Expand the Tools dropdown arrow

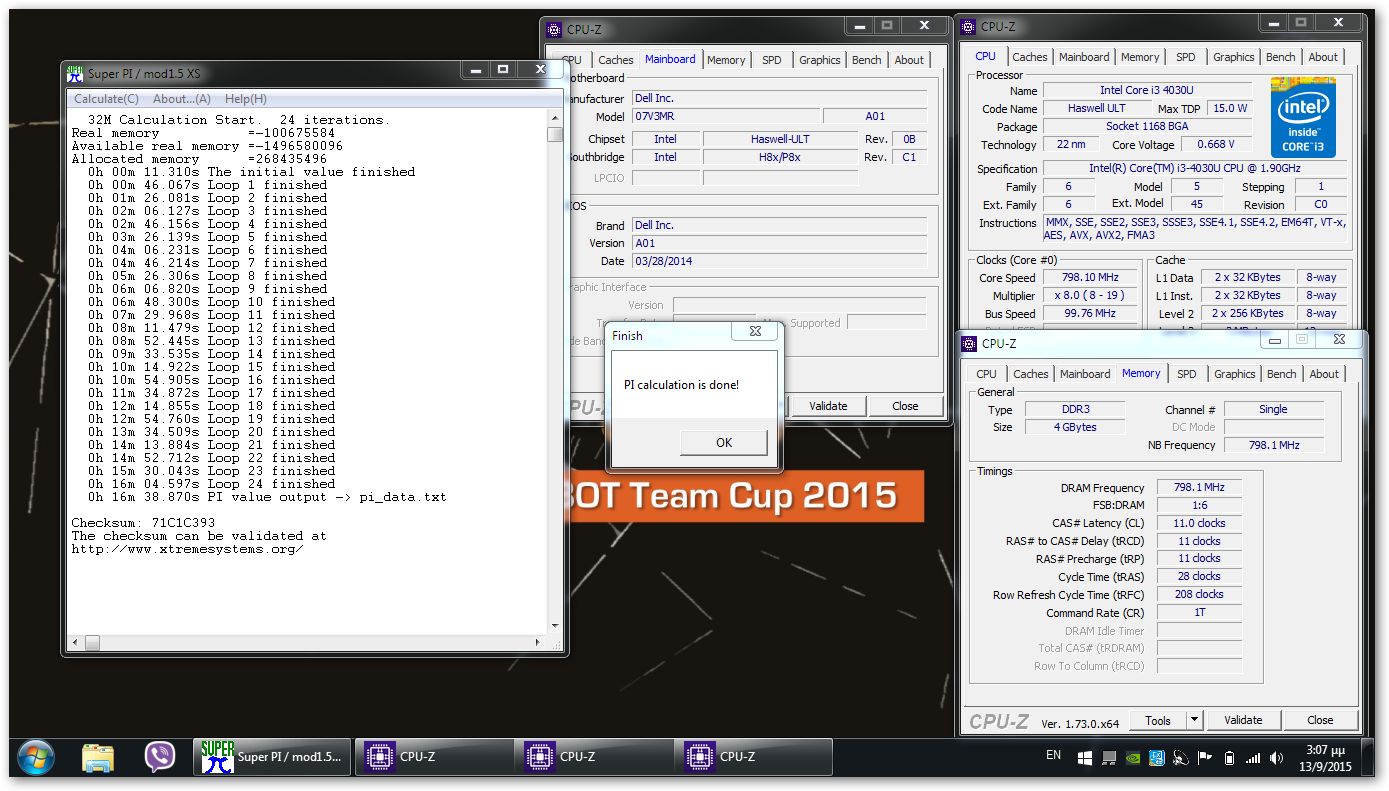point(1195,720)
